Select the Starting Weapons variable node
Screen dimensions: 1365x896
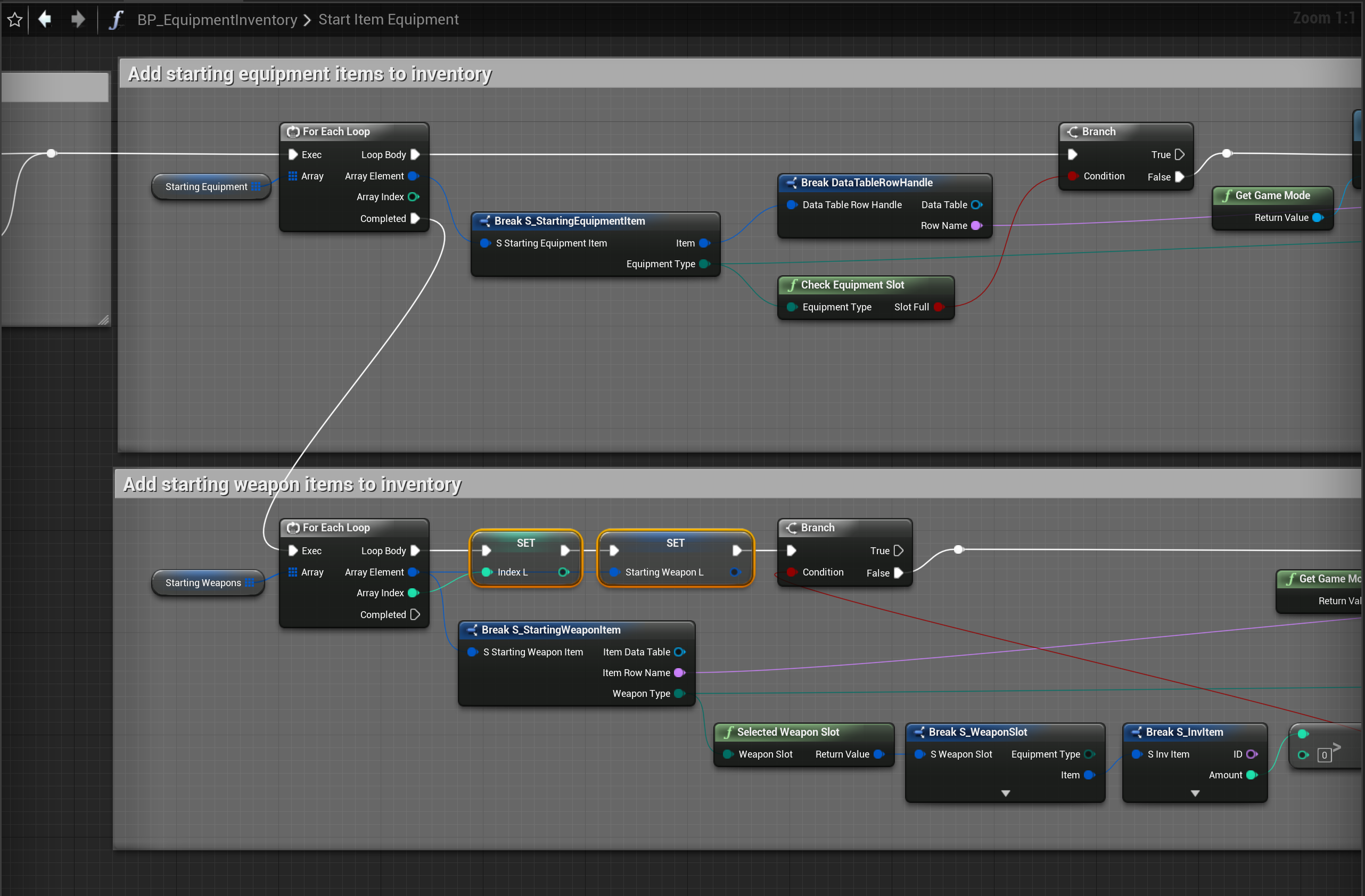(x=203, y=583)
